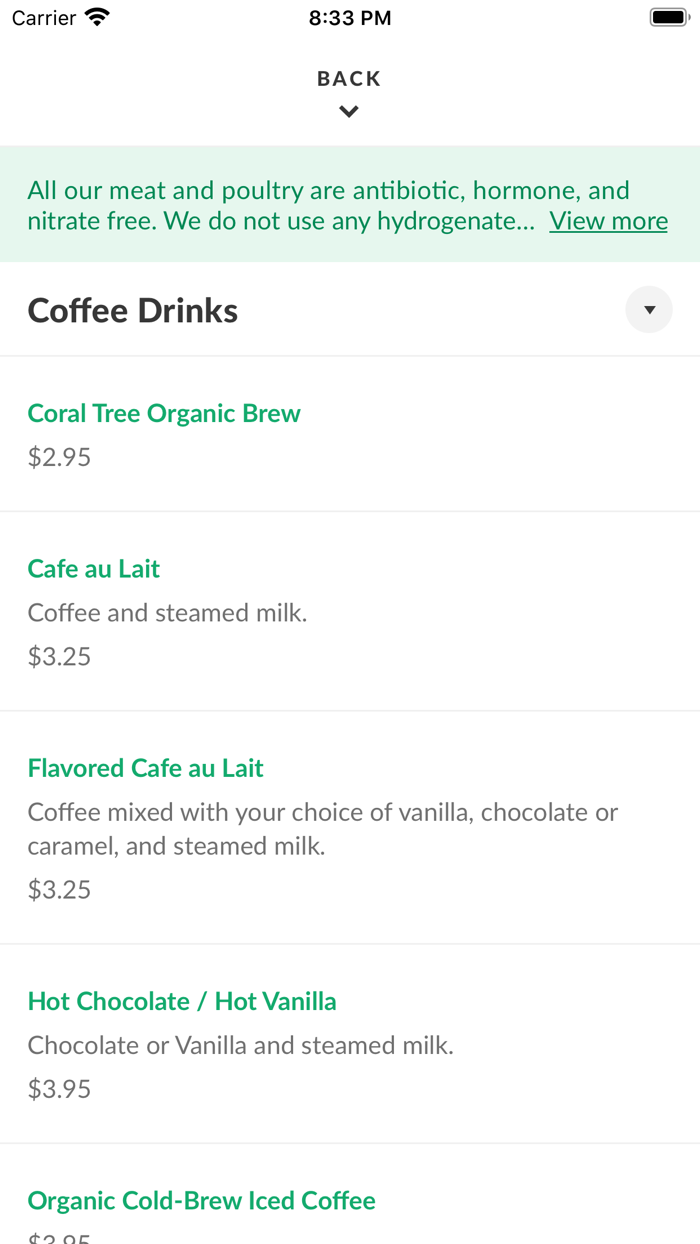Open the View more link
This screenshot has width=700, height=1244.
click(608, 220)
